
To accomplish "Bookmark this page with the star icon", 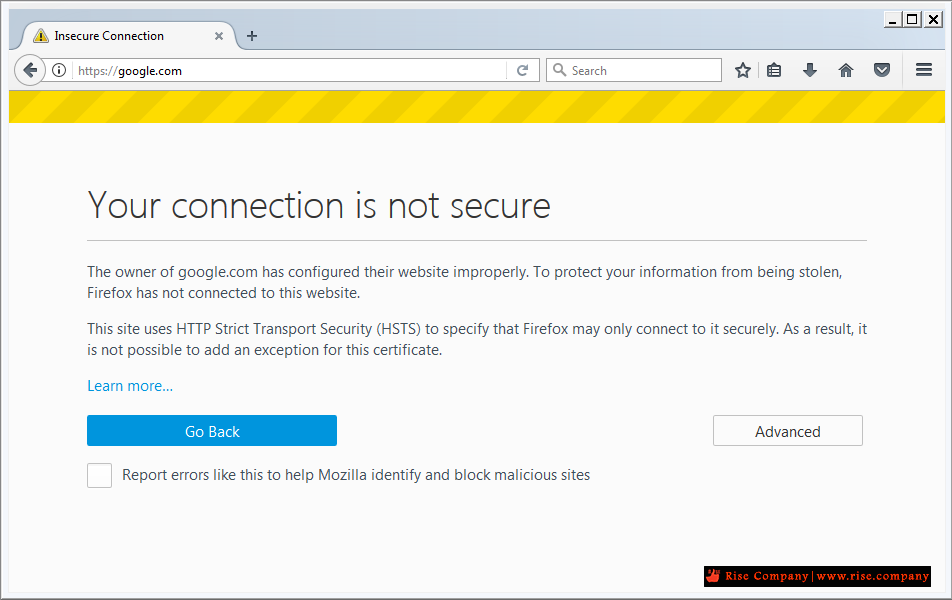I will coord(743,70).
